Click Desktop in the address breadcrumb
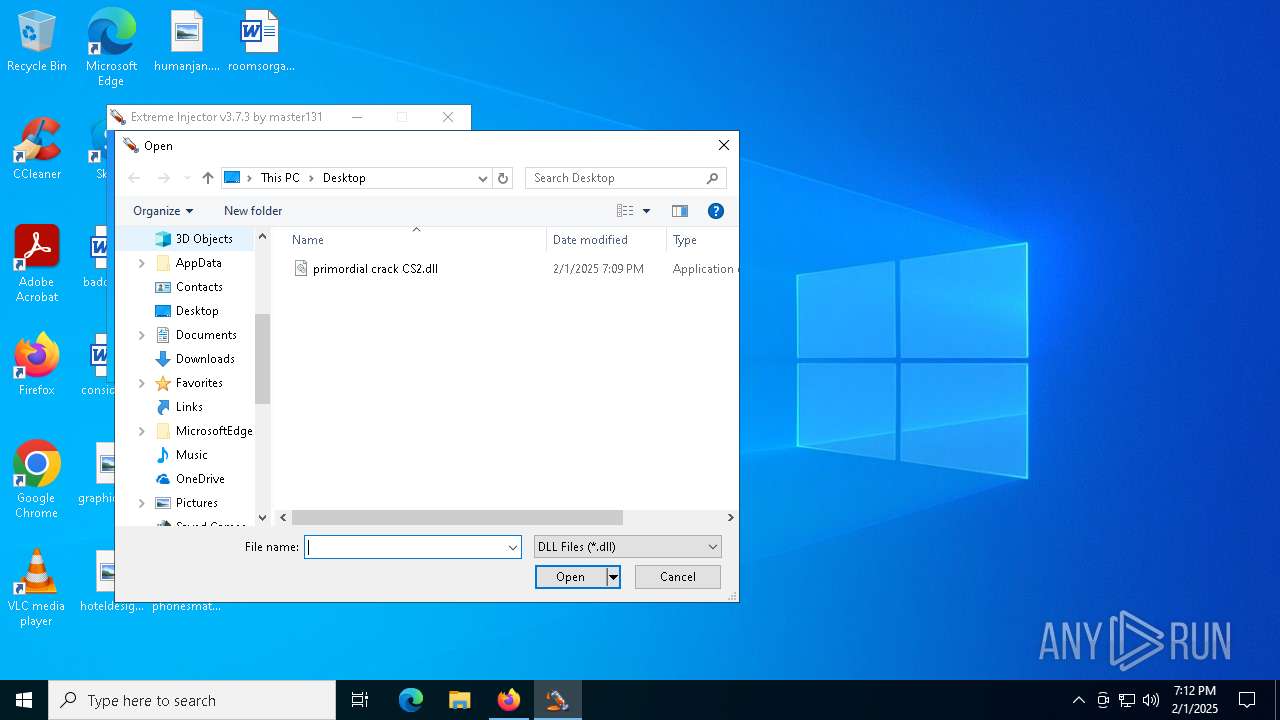 pos(344,178)
